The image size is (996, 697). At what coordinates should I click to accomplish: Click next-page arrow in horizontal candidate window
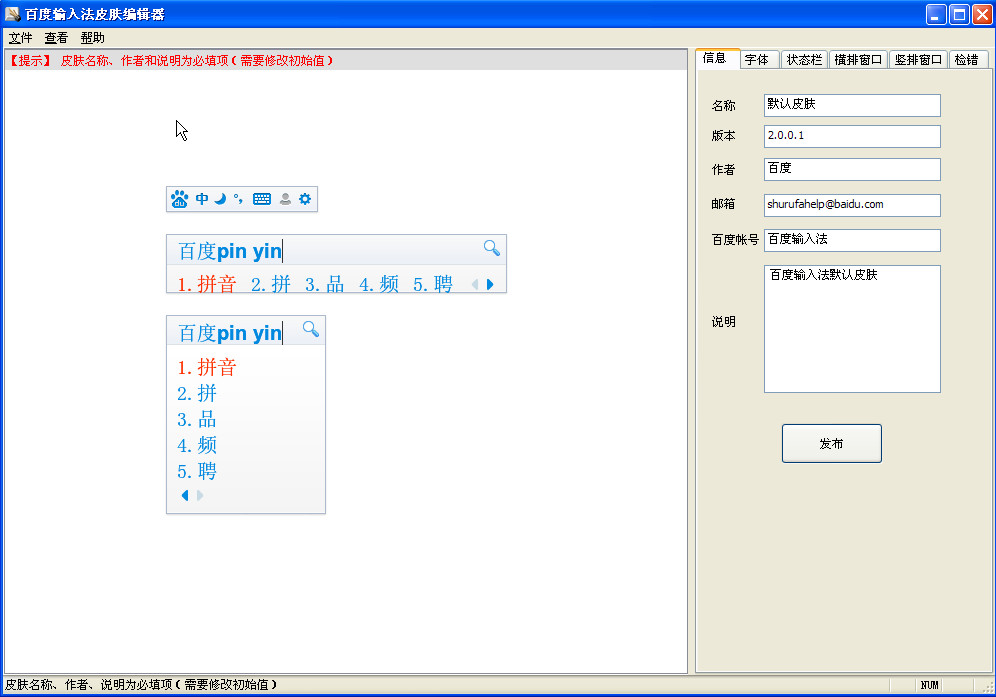click(490, 285)
